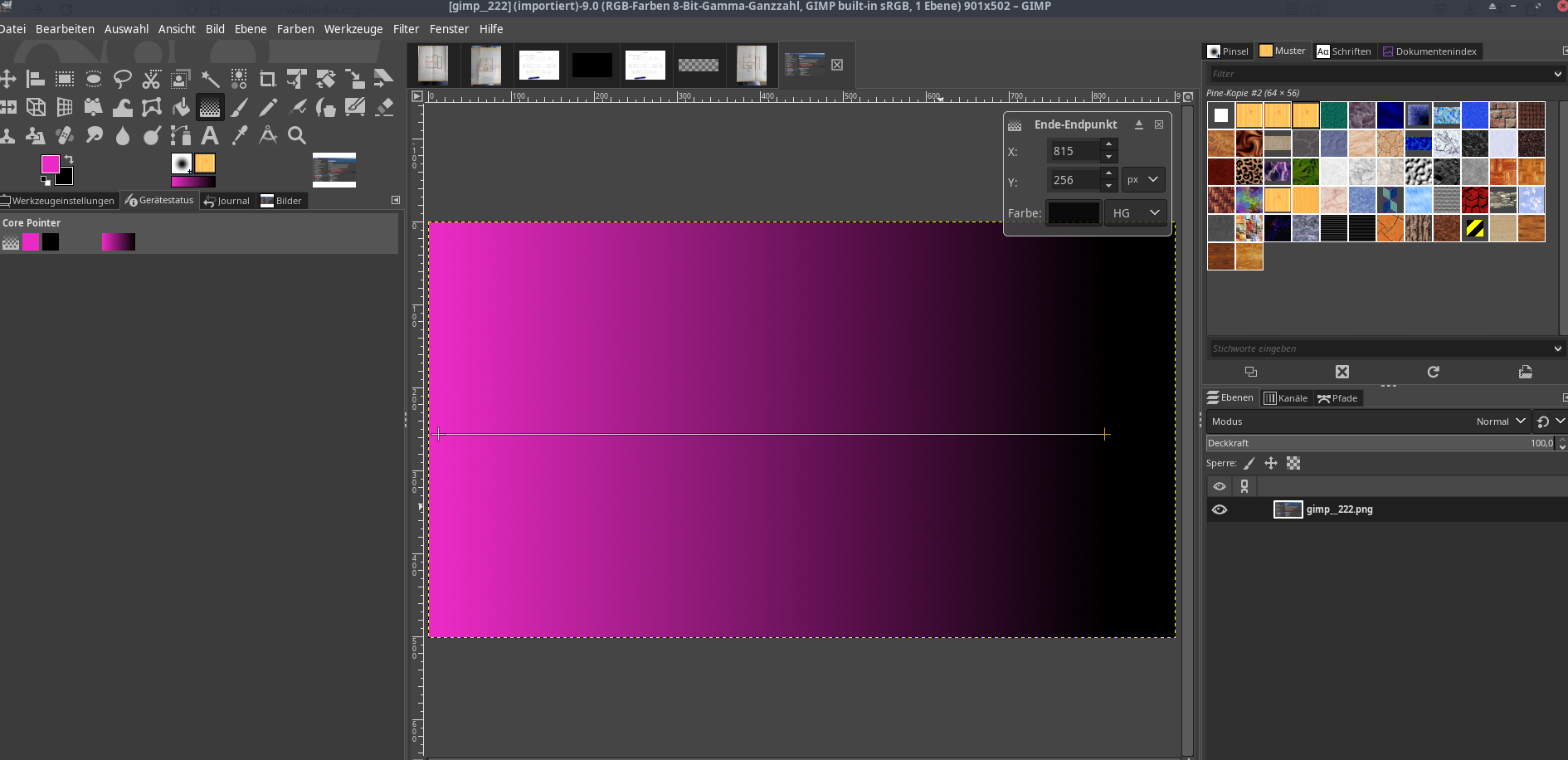Open the Filter menu
The width and height of the screenshot is (1568, 760).
406,29
